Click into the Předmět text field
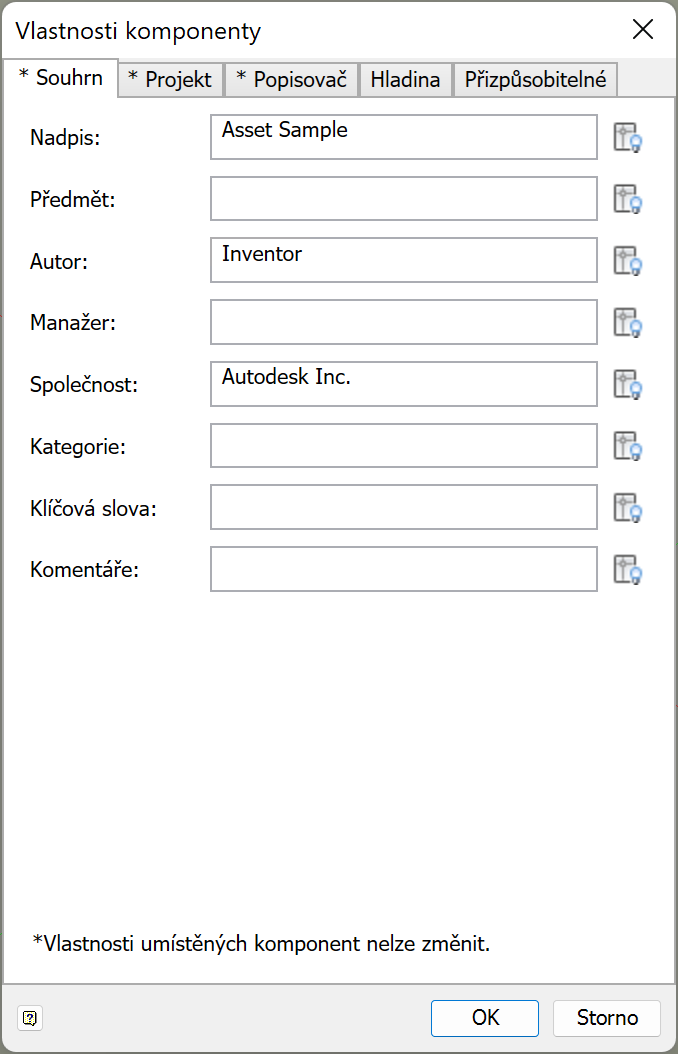Image resolution: width=678 pixels, height=1054 pixels. point(403,199)
